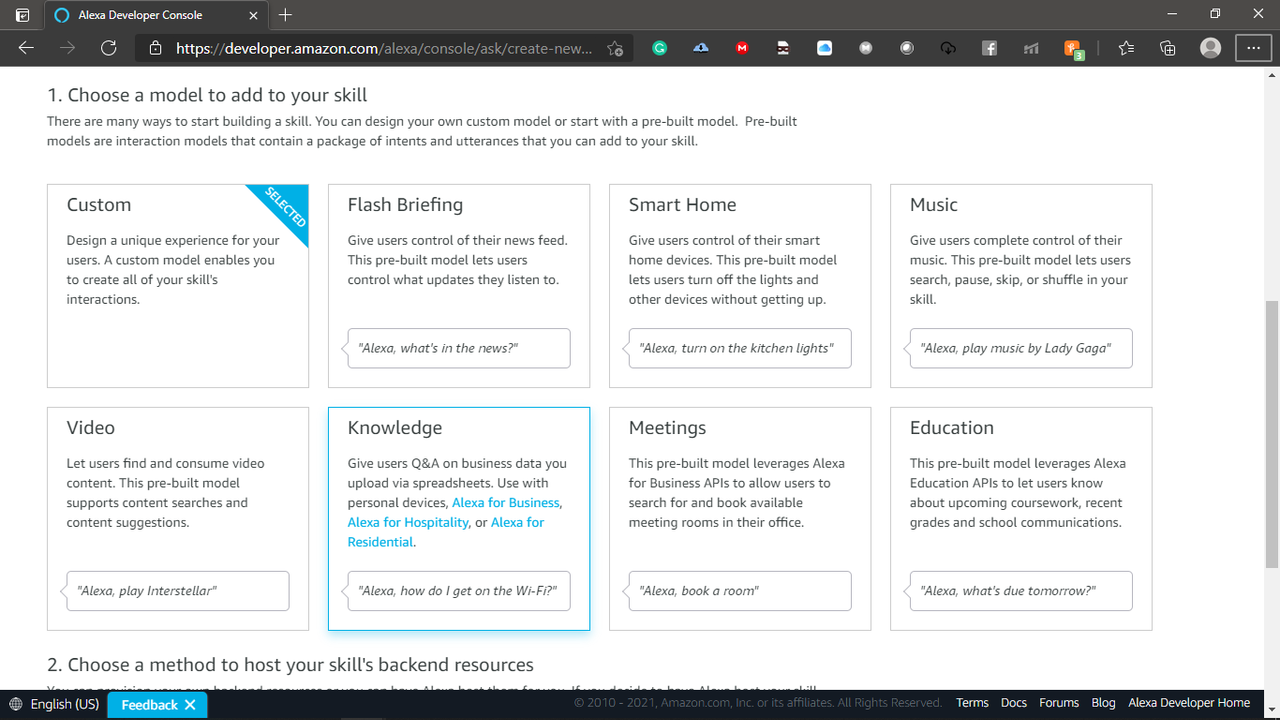Add this page to favorites
Viewport: 1280px width, 720px height.
click(x=615, y=48)
